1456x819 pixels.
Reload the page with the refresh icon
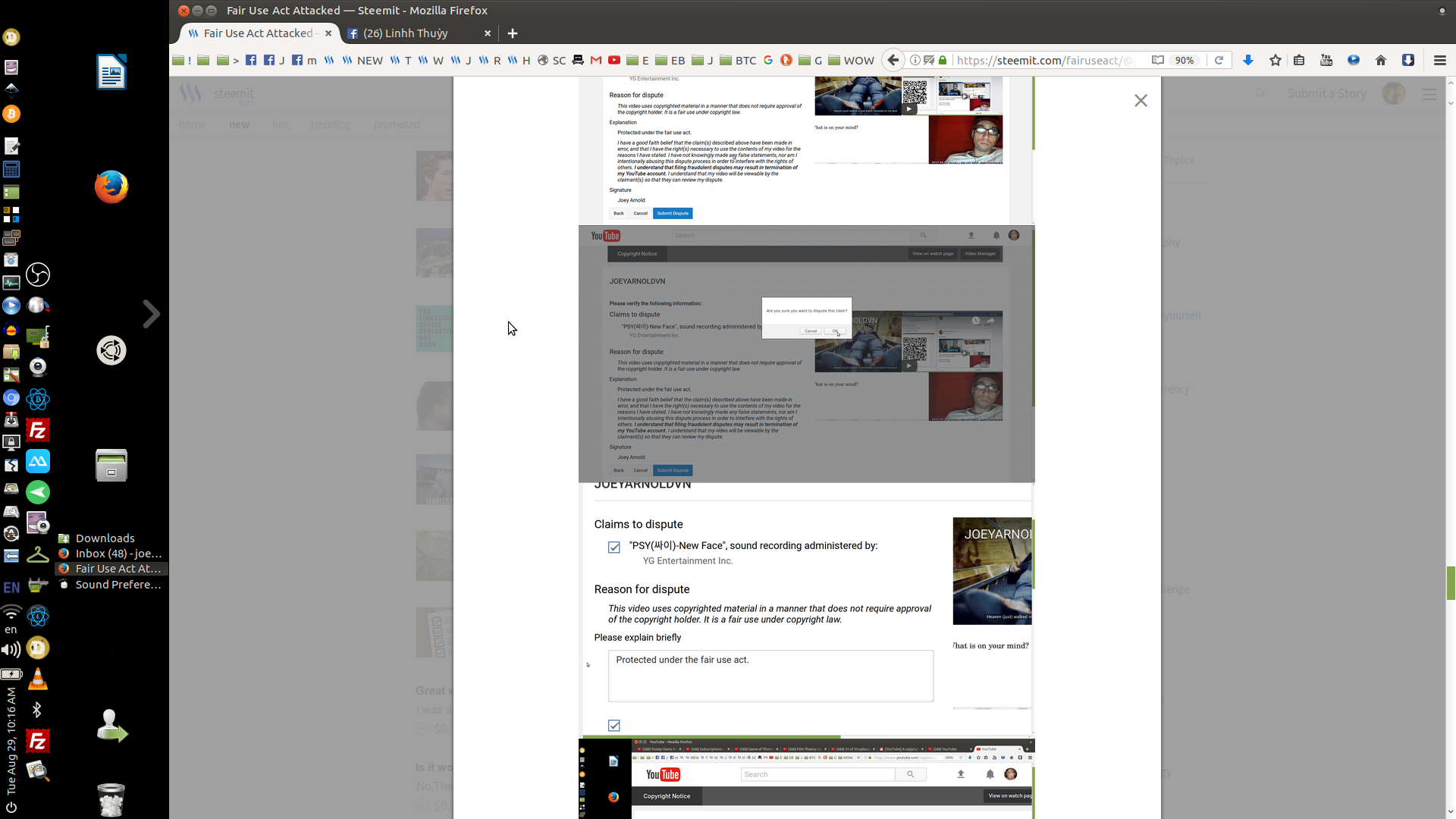point(1219,60)
